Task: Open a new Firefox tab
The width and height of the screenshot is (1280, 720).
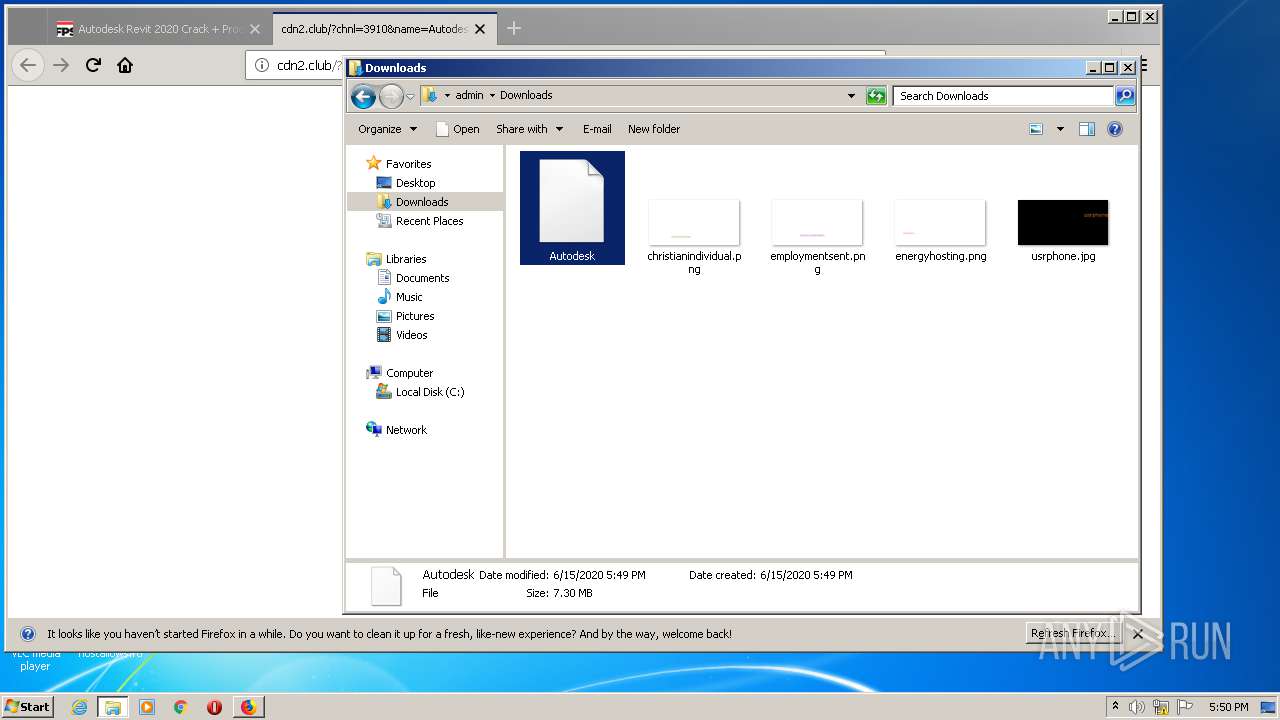Action: [514, 29]
